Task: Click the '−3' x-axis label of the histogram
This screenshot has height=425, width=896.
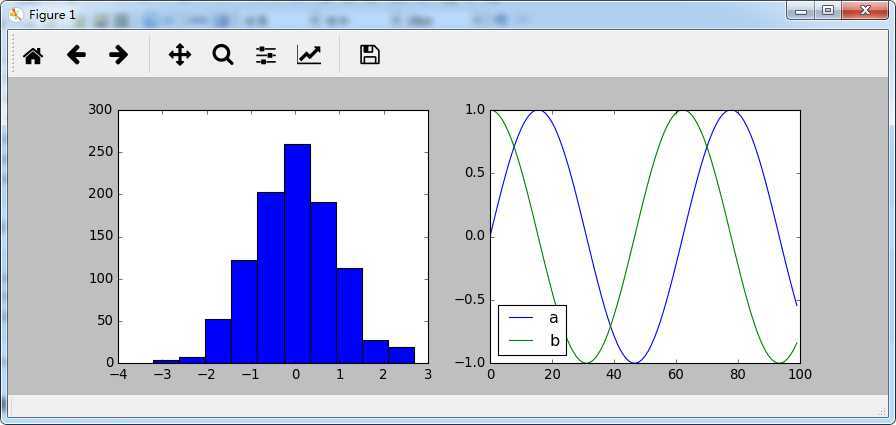Action: coord(162,375)
